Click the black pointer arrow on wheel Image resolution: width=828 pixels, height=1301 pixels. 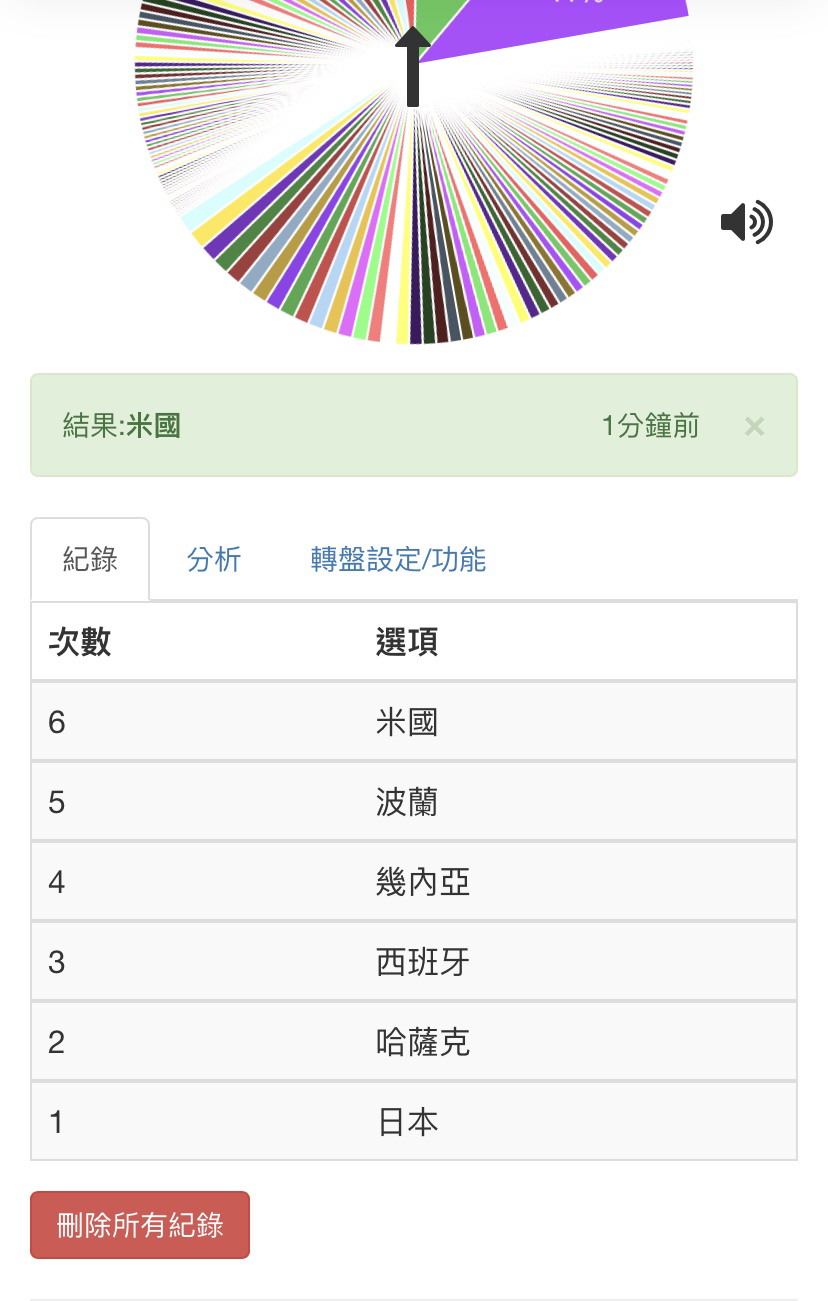click(x=412, y=66)
